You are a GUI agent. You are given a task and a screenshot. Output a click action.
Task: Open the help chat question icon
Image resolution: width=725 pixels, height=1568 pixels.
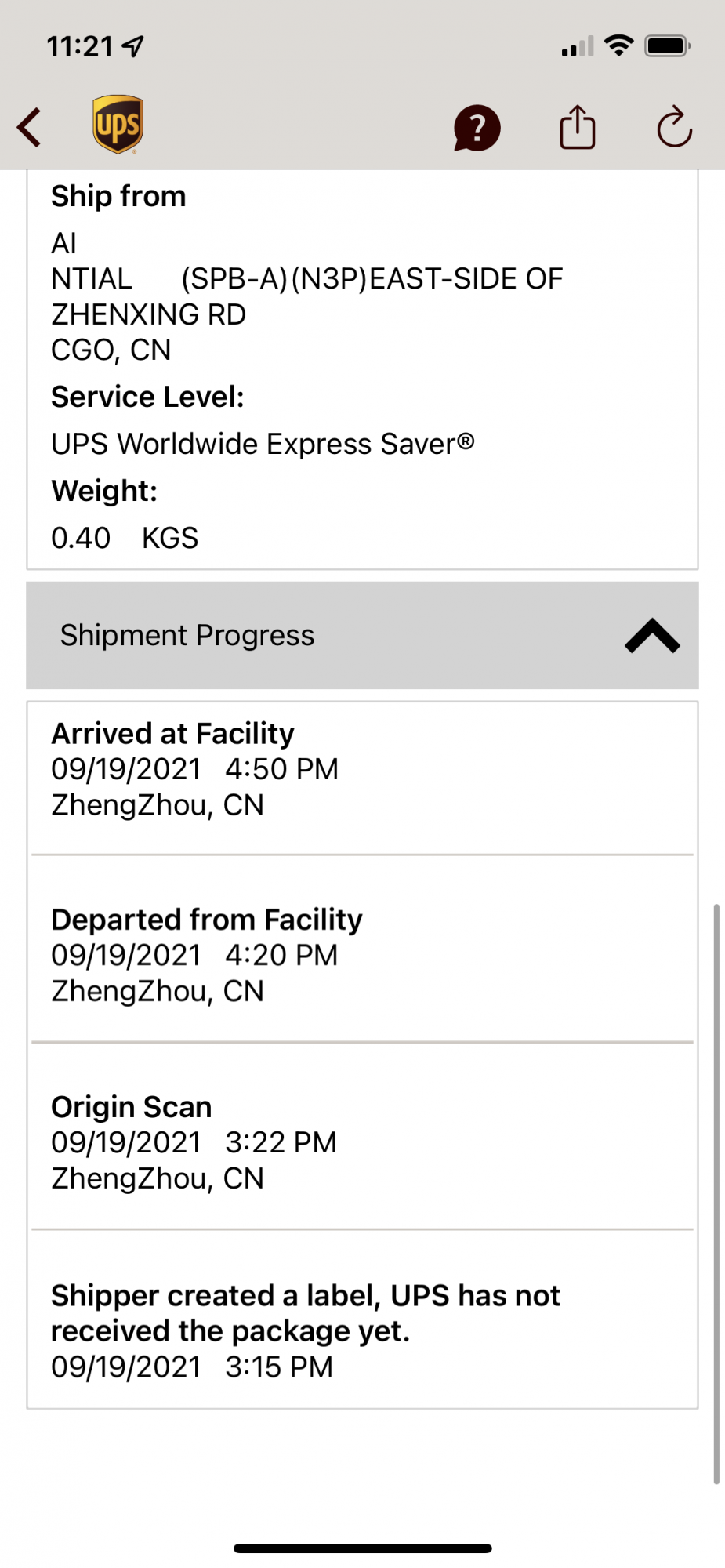[477, 128]
